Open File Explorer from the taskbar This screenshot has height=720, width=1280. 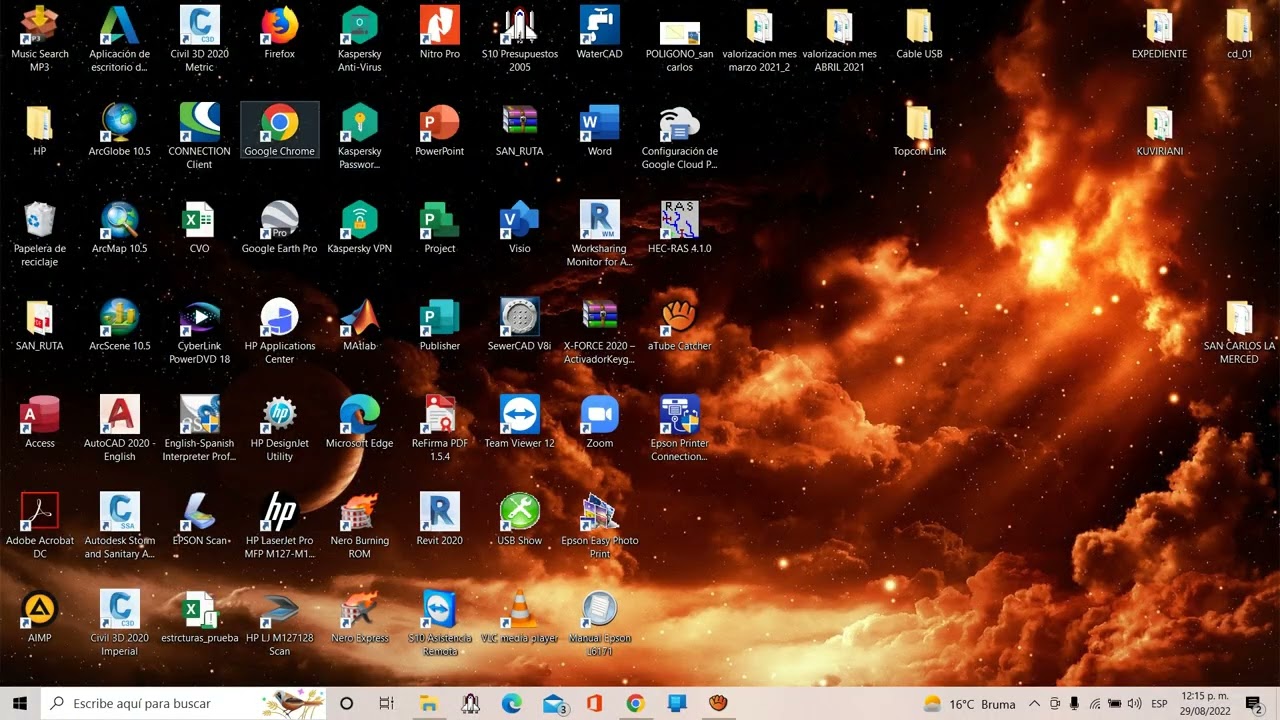(428, 703)
